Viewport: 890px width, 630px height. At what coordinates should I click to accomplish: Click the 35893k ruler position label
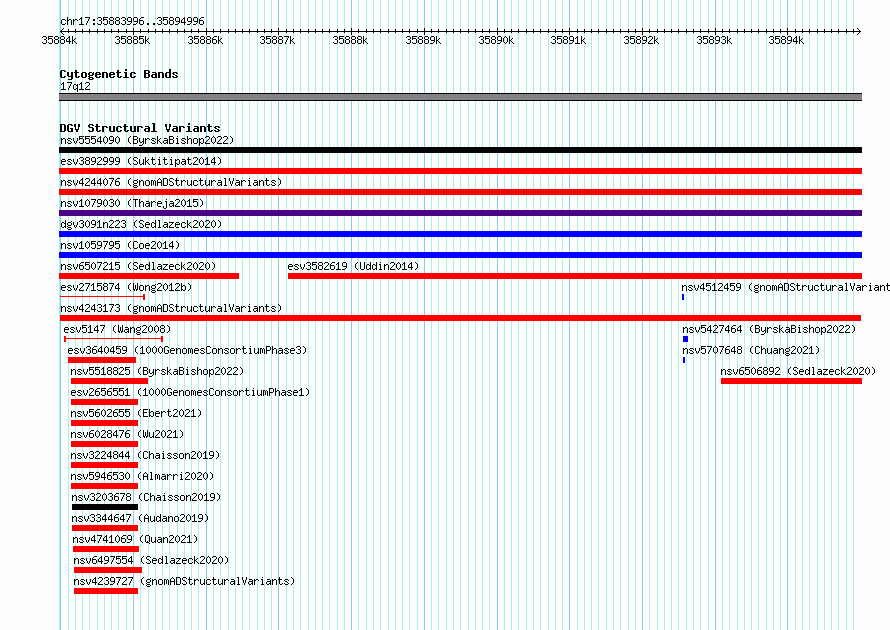714,40
